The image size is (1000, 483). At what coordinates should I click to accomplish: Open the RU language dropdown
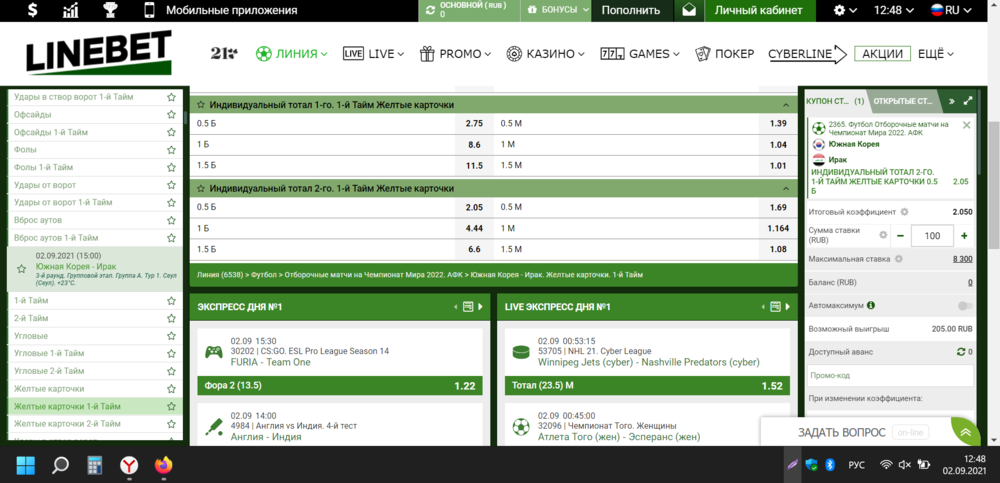click(x=953, y=10)
